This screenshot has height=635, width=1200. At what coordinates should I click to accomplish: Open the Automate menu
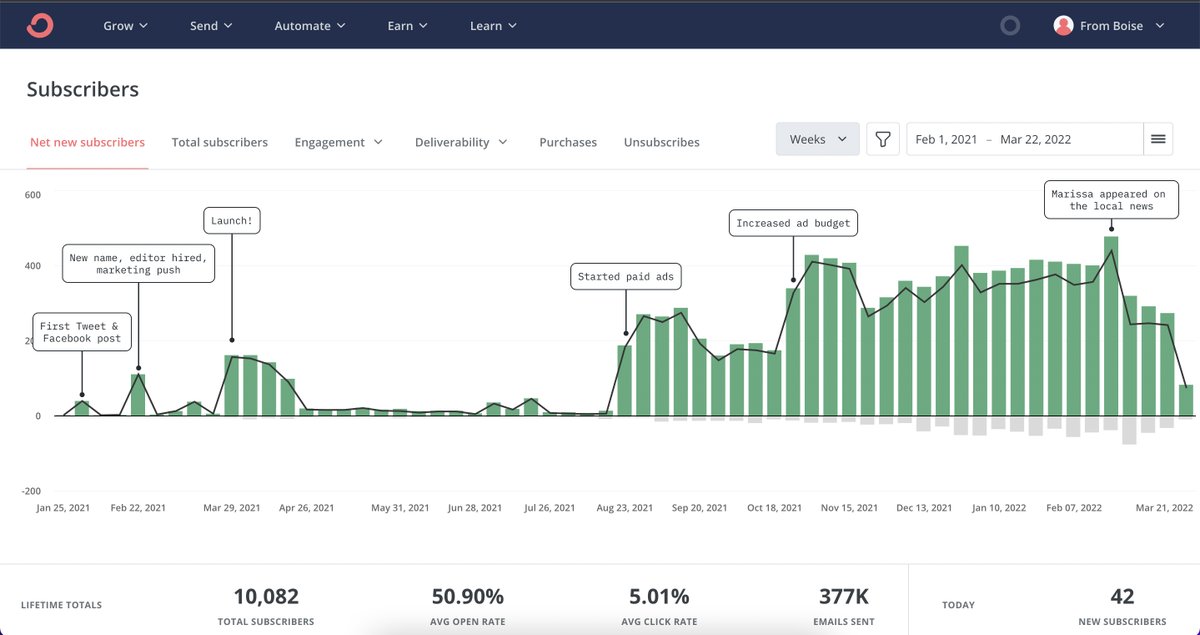click(310, 26)
